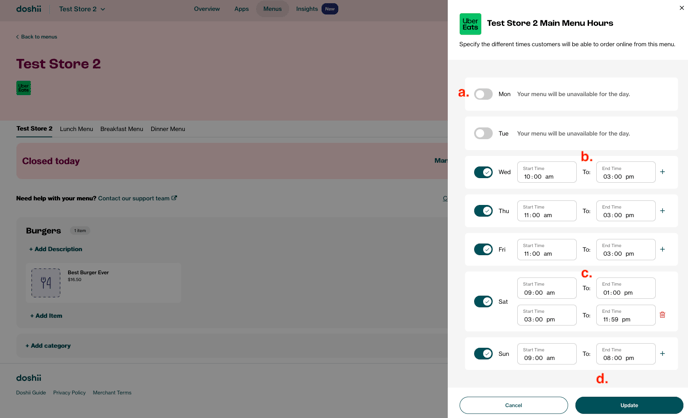Edit Saturday end time 01:00 pm

[x=626, y=288]
